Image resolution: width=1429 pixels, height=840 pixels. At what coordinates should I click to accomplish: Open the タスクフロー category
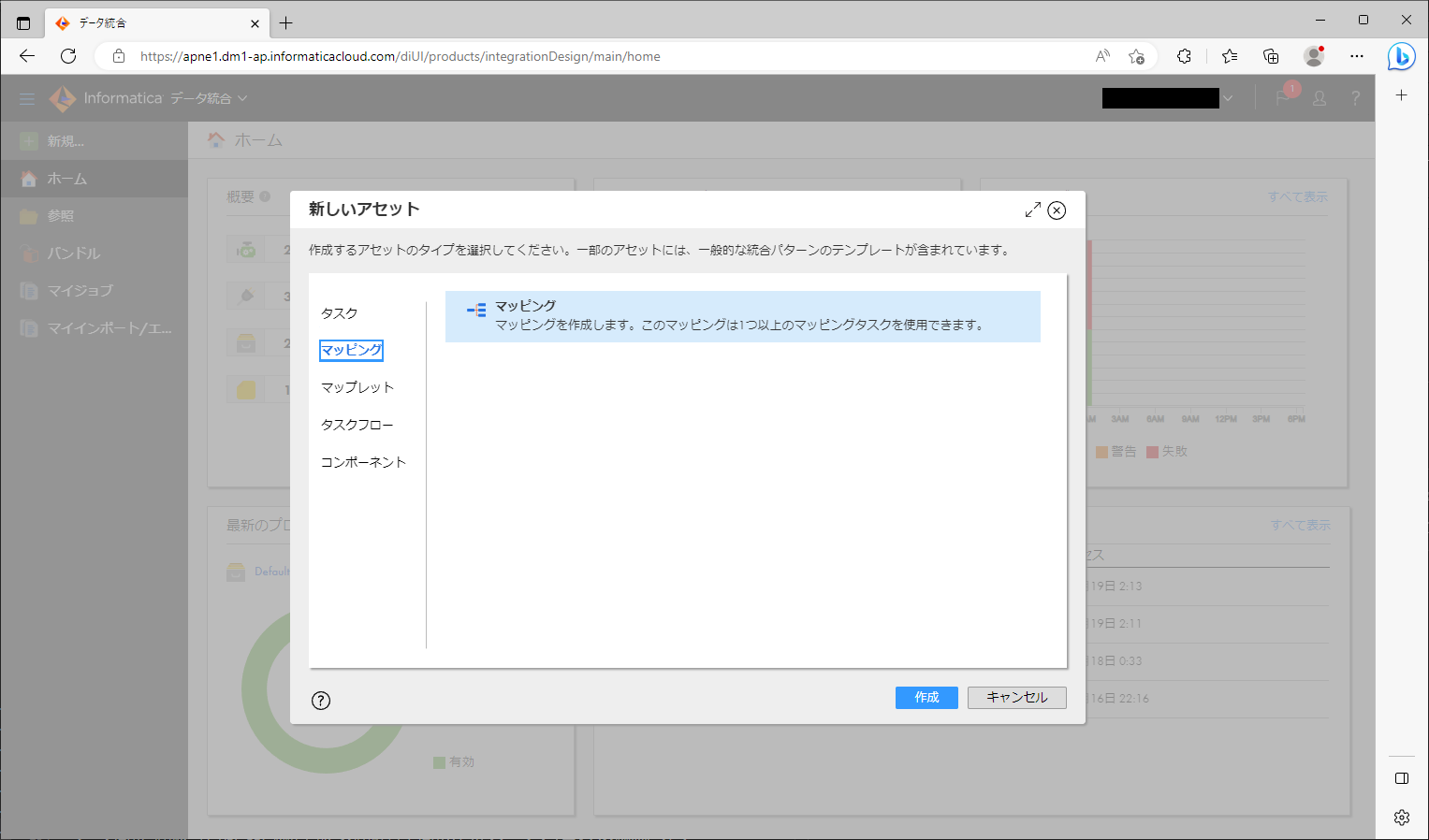point(357,424)
